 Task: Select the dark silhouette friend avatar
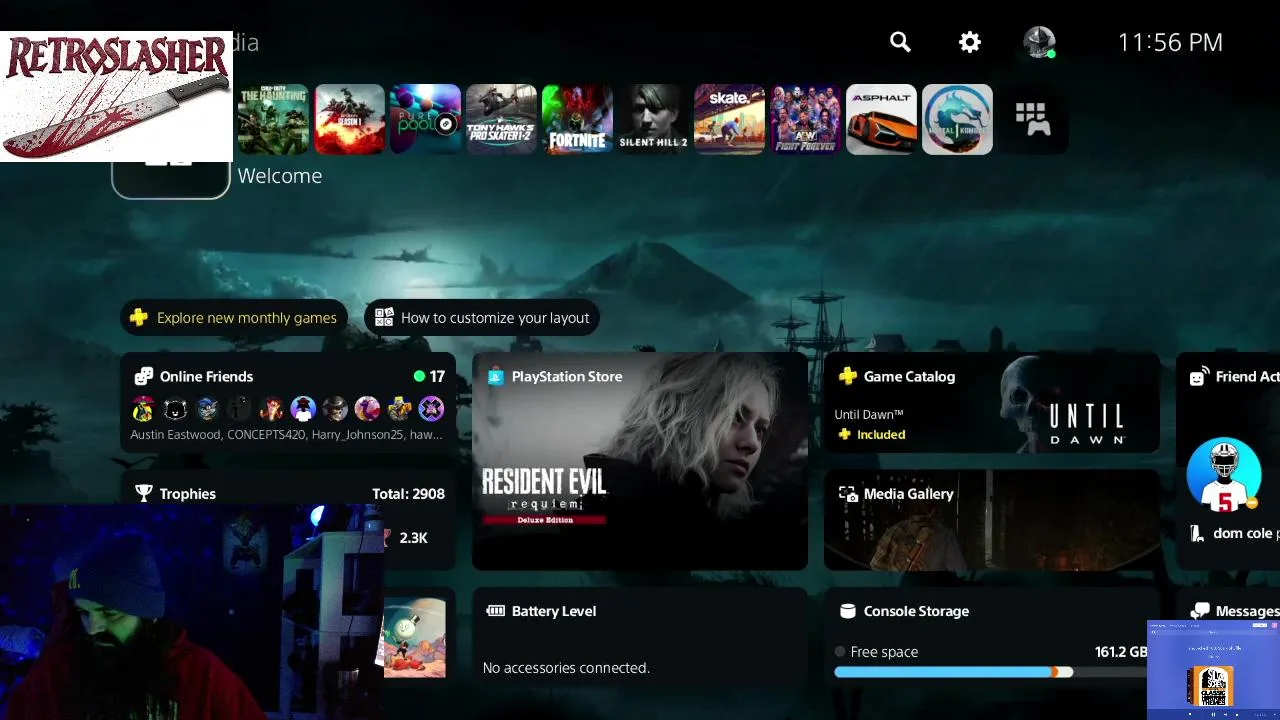point(239,408)
